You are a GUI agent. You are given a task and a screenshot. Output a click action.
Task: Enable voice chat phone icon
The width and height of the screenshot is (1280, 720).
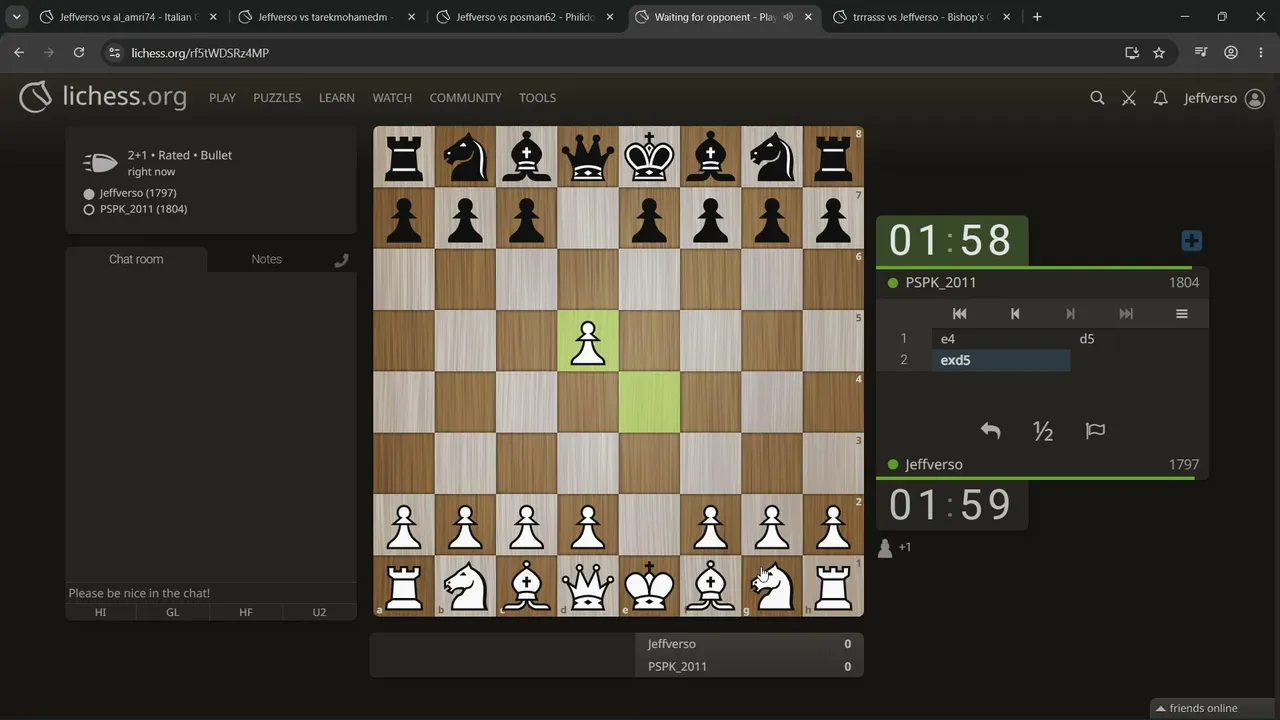point(341,260)
